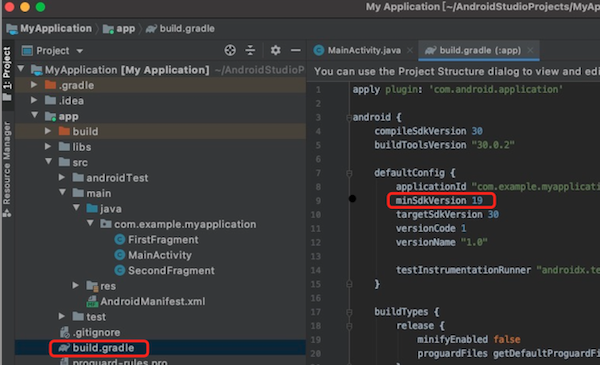Screen dimensions: 600x365
Task: Expand the .gradle folder
Action: point(34,85)
